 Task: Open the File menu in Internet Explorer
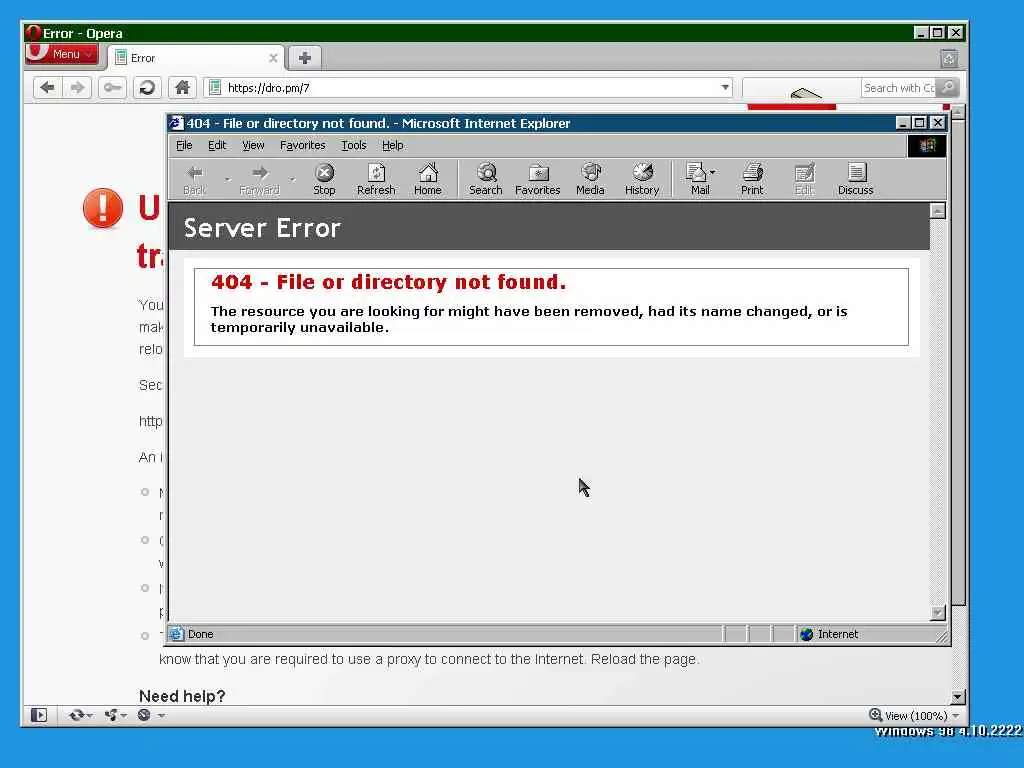pyautogui.click(x=184, y=145)
